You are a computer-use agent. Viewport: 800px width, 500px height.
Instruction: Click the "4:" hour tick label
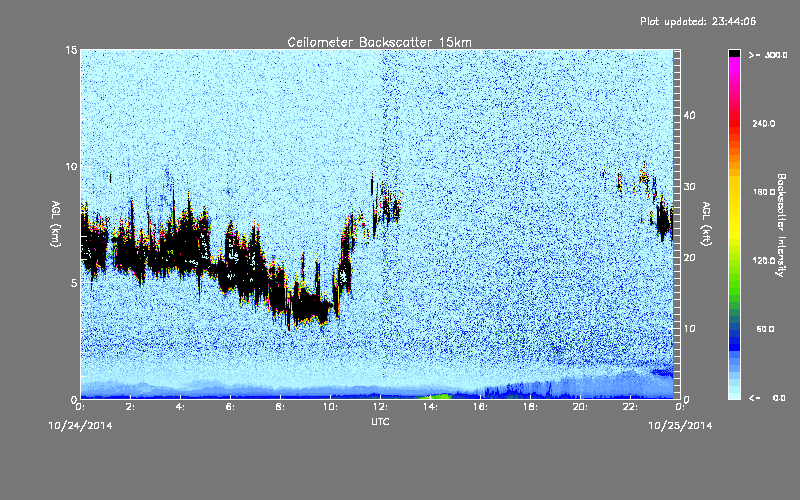[x=181, y=407]
